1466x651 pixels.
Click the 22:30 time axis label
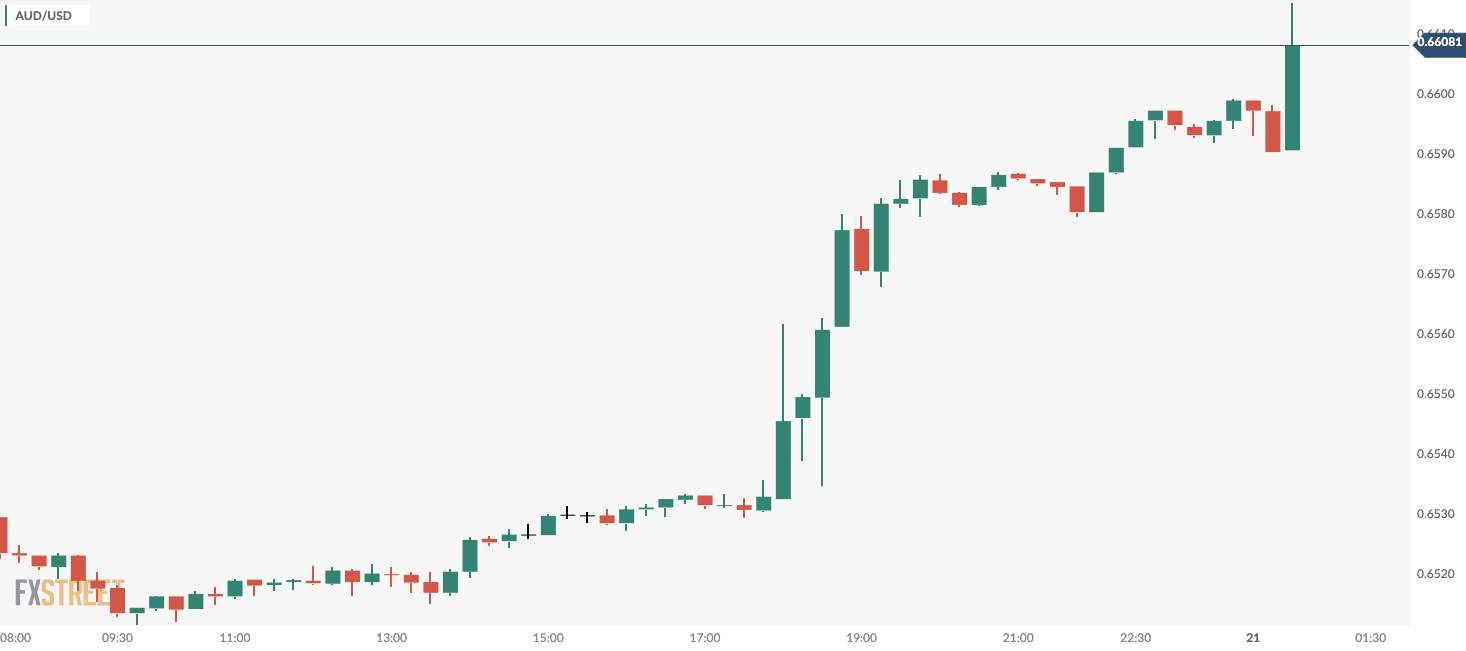1135,638
